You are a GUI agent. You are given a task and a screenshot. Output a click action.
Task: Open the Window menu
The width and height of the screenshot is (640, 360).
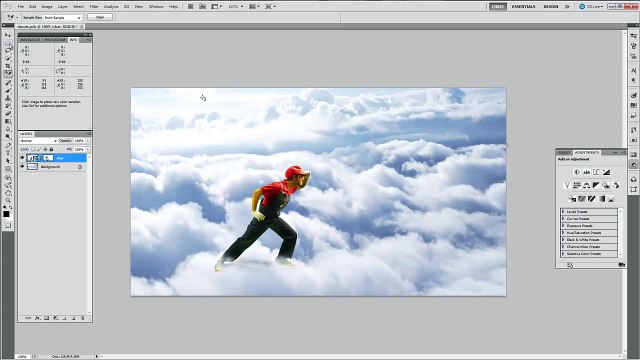point(156,7)
